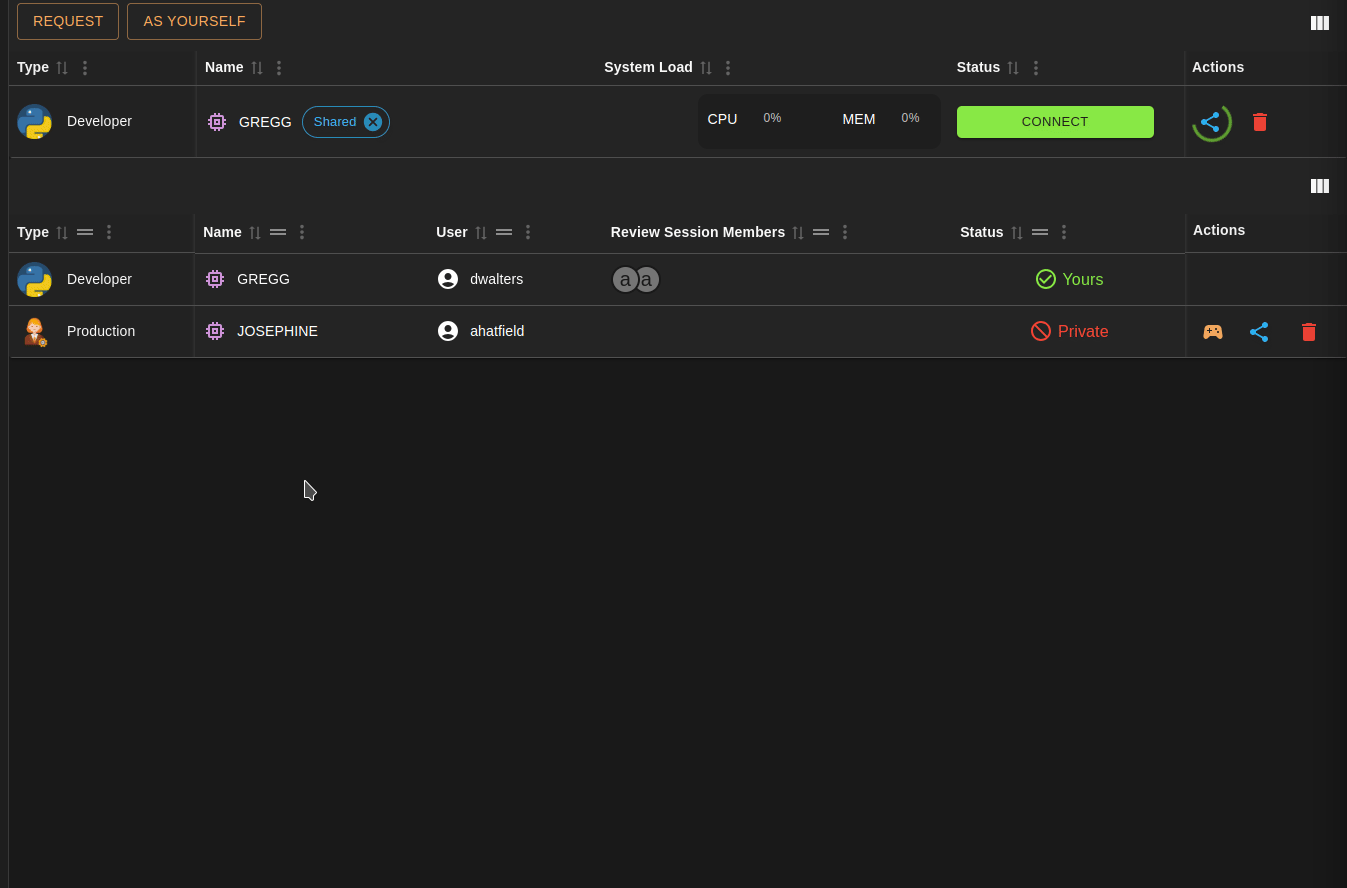
Task: Click Actions header in top table
Action: 1218,67
